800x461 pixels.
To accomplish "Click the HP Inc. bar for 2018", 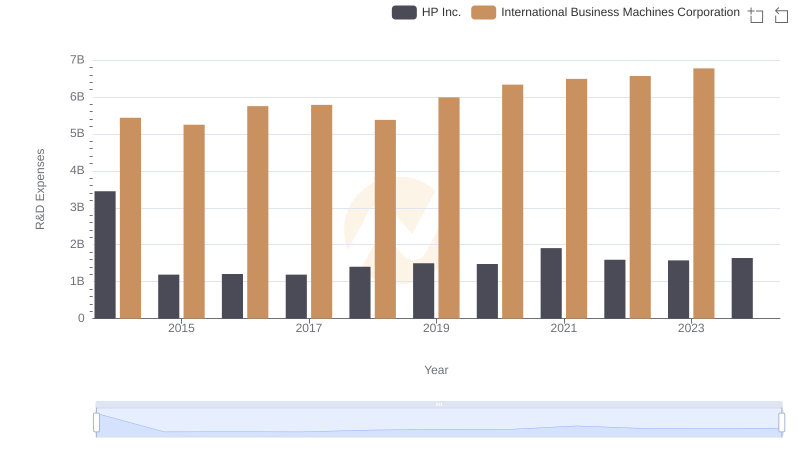I will (x=360, y=293).
